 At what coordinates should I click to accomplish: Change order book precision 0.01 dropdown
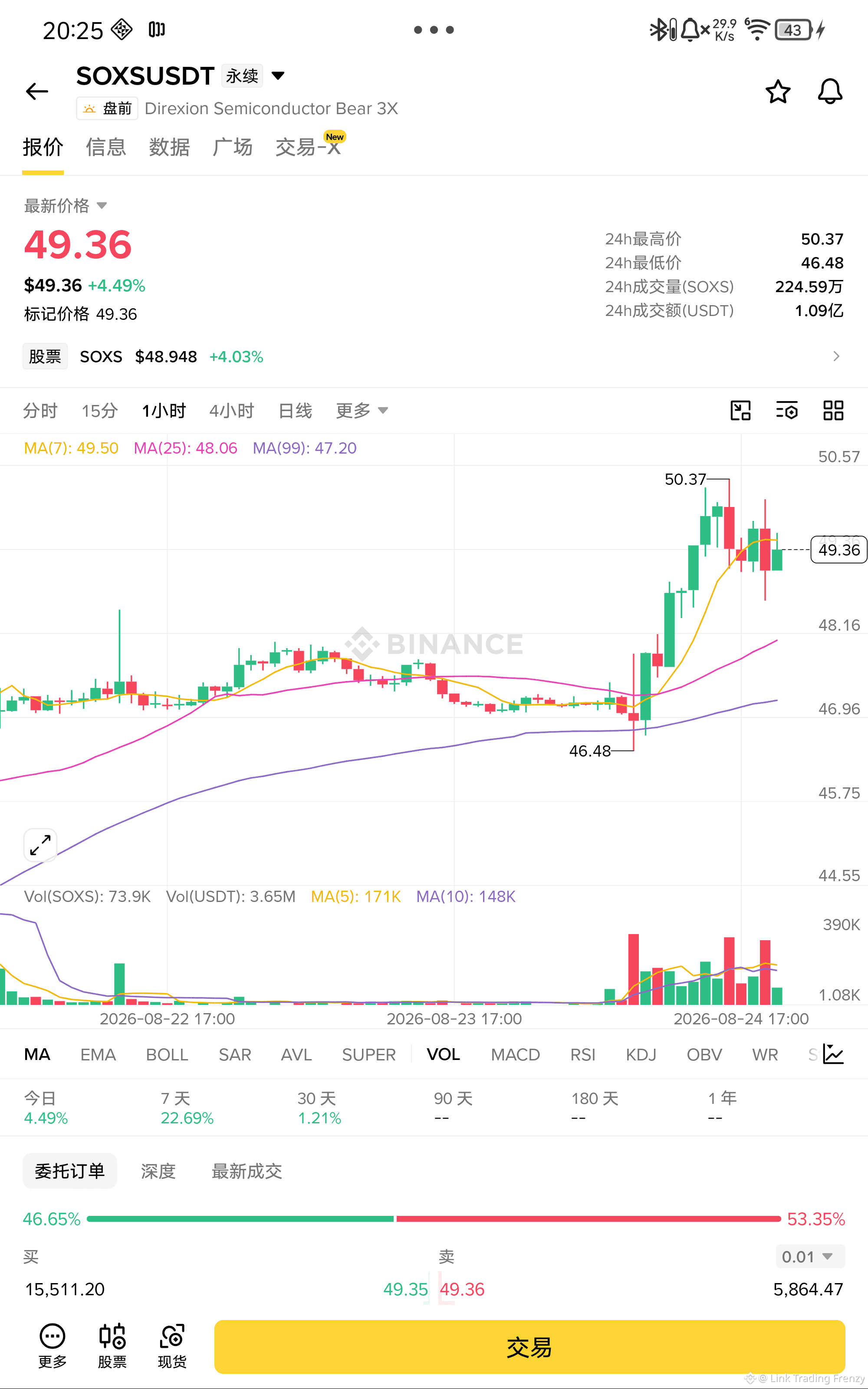pyautogui.click(x=809, y=1257)
